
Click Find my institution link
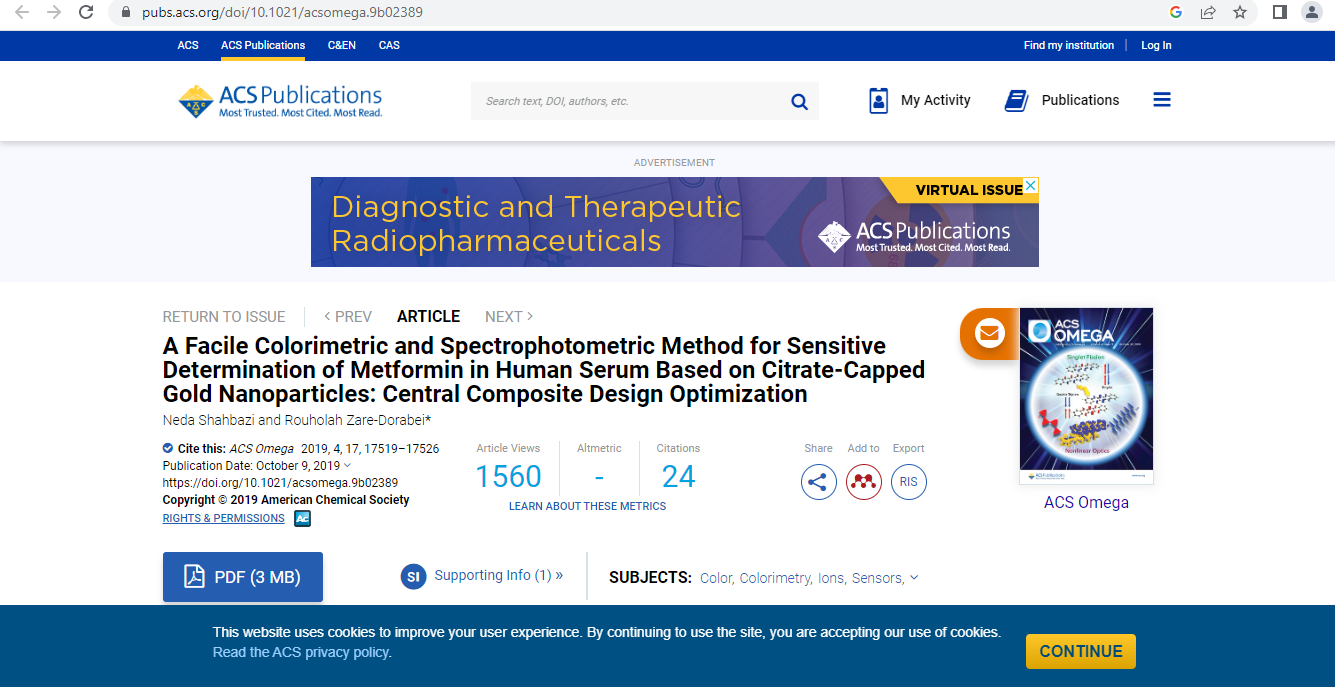click(x=1069, y=45)
